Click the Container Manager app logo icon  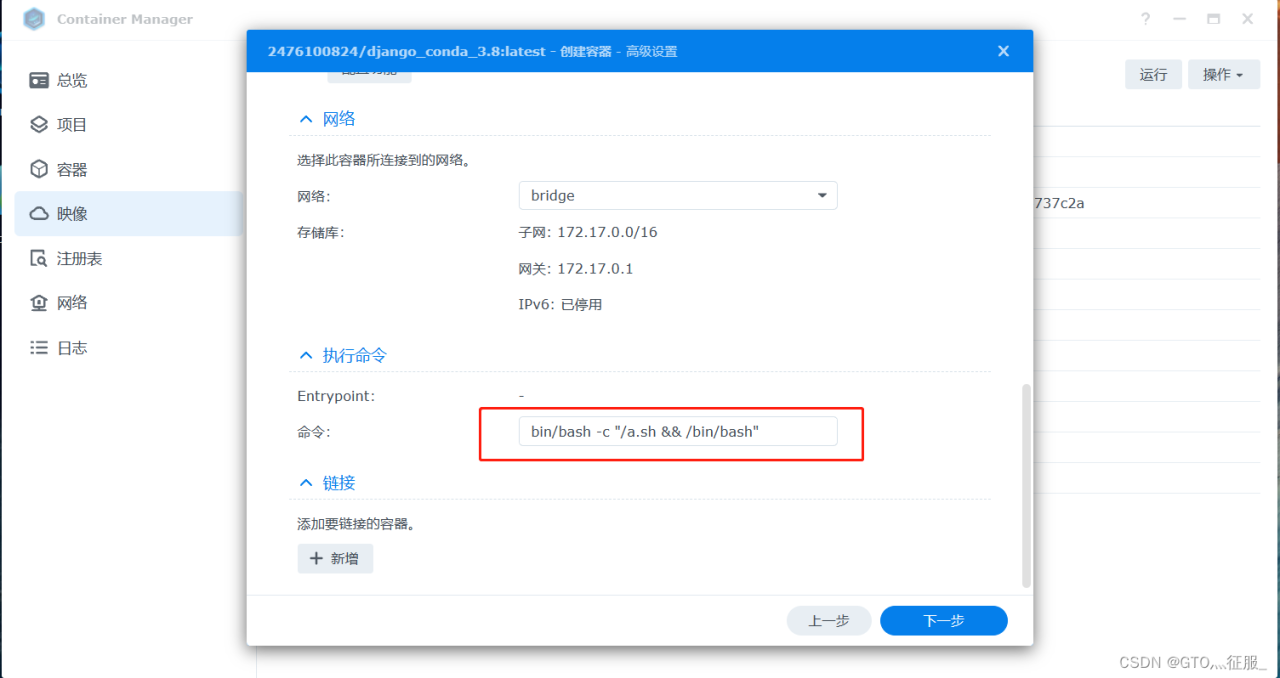coord(34,19)
